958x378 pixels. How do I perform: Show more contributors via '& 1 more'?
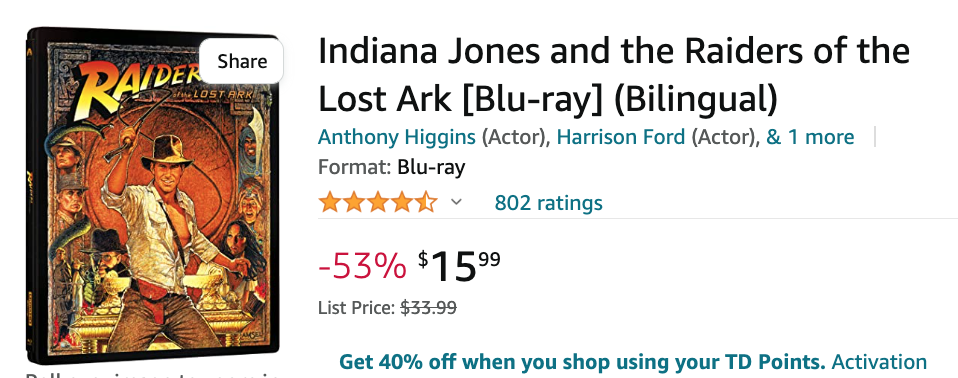(x=810, y=137)
